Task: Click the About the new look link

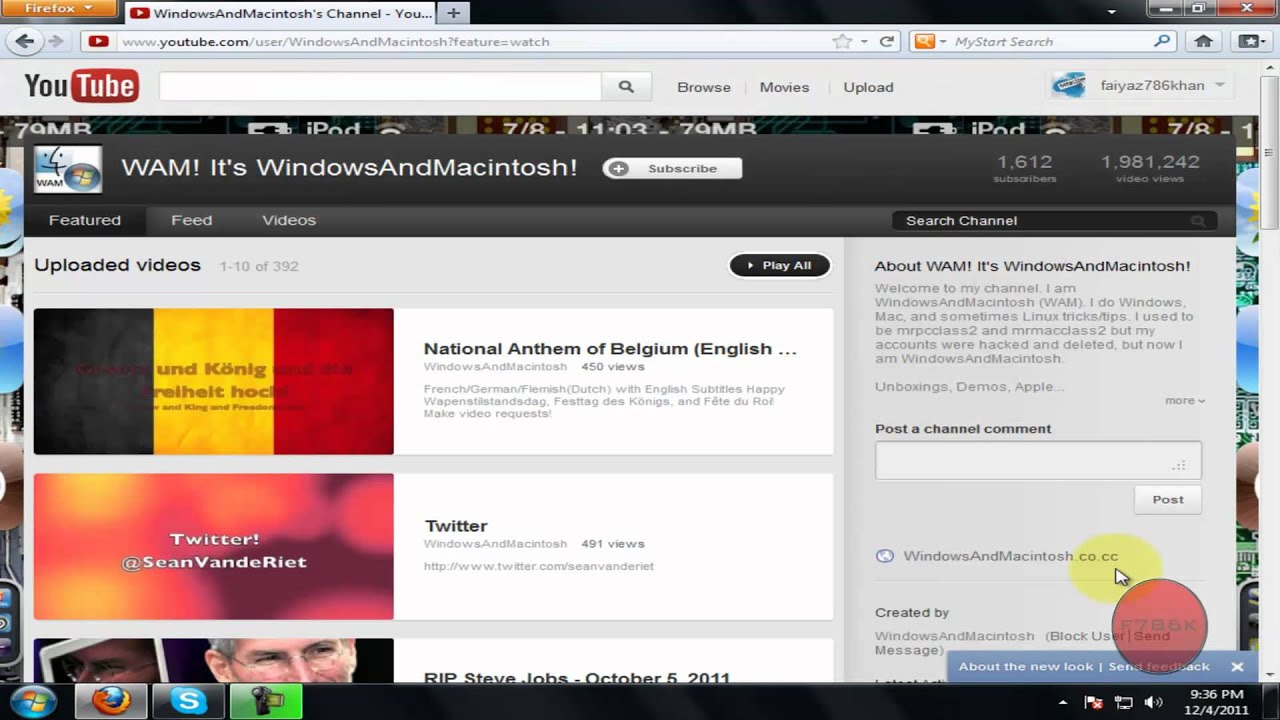Action: point(1026,666)
